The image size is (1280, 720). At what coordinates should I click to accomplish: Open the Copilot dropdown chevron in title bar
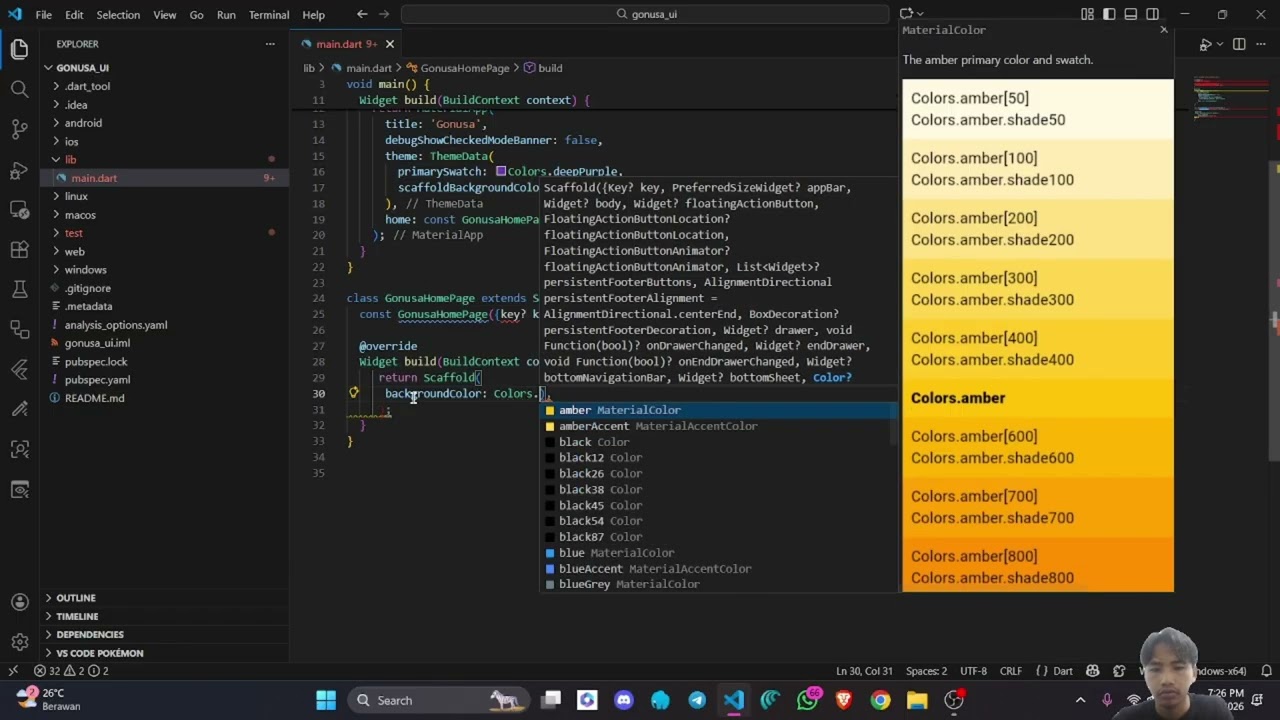pos(919,14)
